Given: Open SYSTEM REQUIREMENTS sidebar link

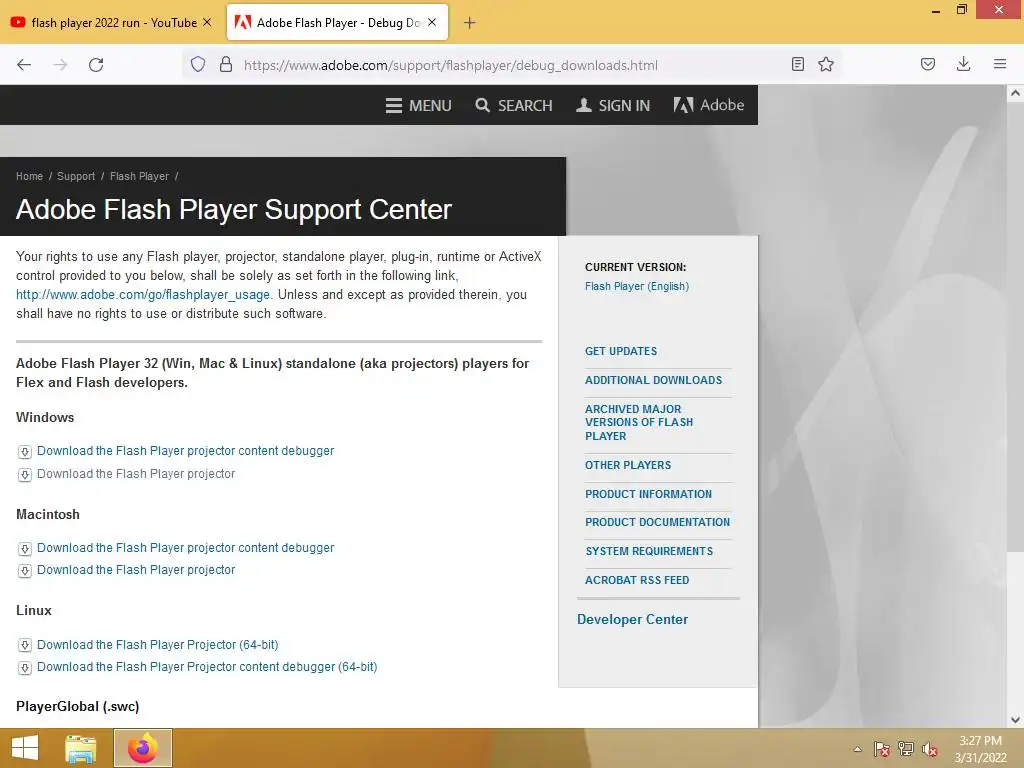Looking at the screenshot, I should [649, 551].
